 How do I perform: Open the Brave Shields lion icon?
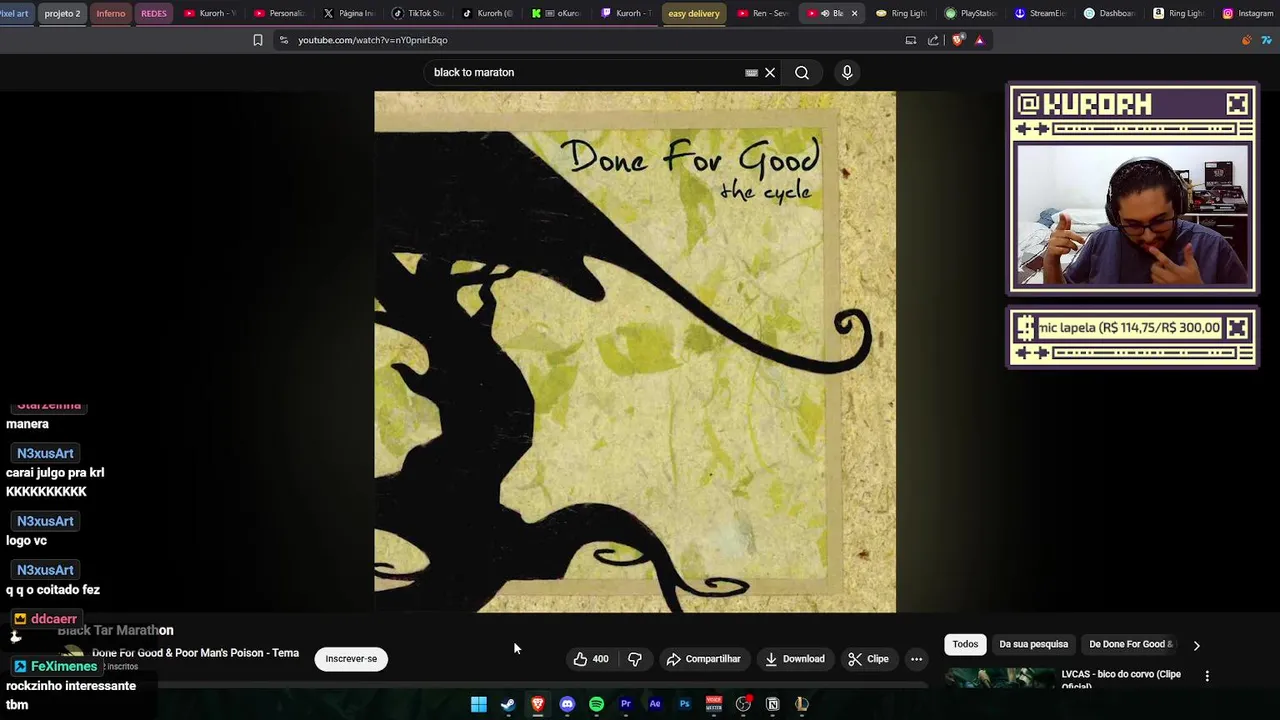(x=958, y=40)
